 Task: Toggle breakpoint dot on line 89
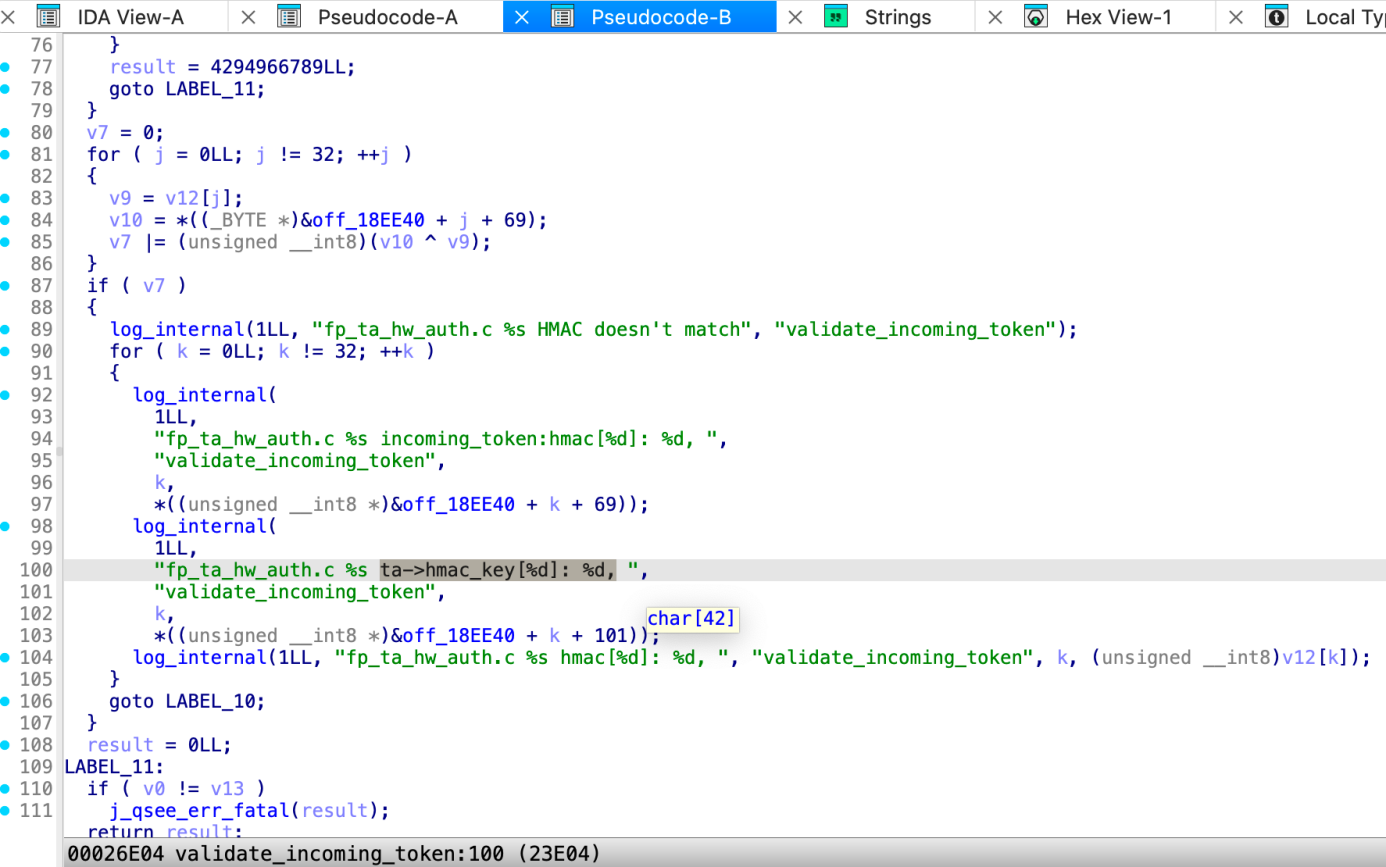(6, 330)
